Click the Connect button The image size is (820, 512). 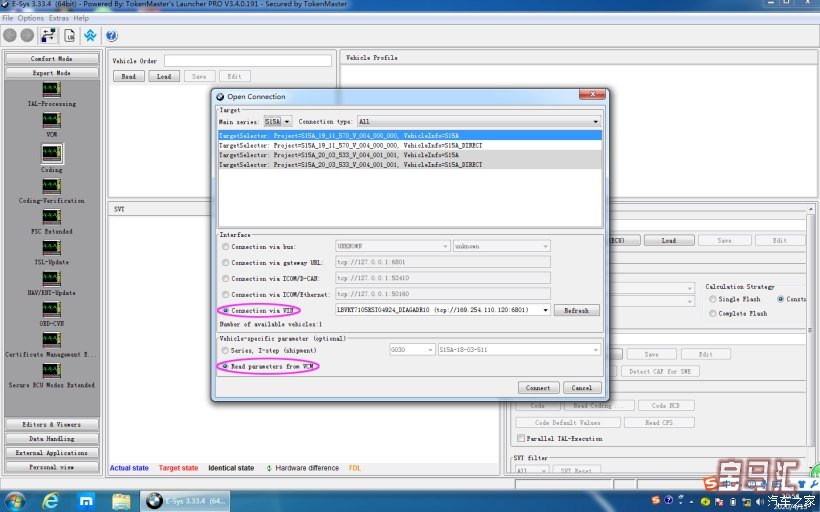(538, 388)
